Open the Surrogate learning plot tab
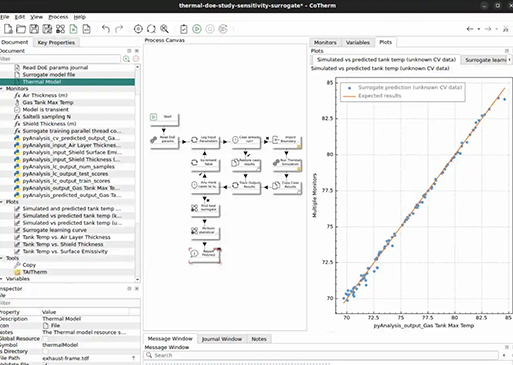This screenshot has height=365, width=513. [x=485, y=60]
